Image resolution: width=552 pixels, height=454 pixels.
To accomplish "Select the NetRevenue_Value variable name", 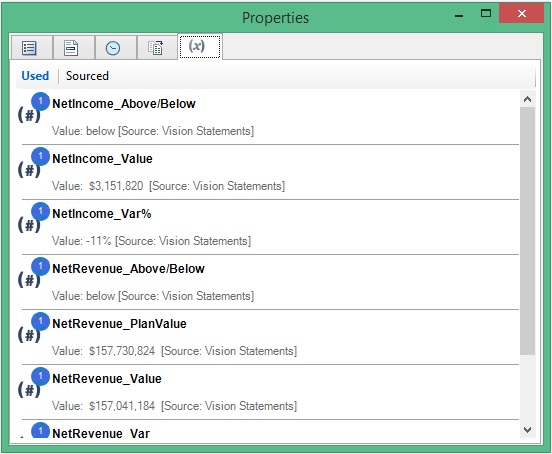I will [x=107, y=379].
